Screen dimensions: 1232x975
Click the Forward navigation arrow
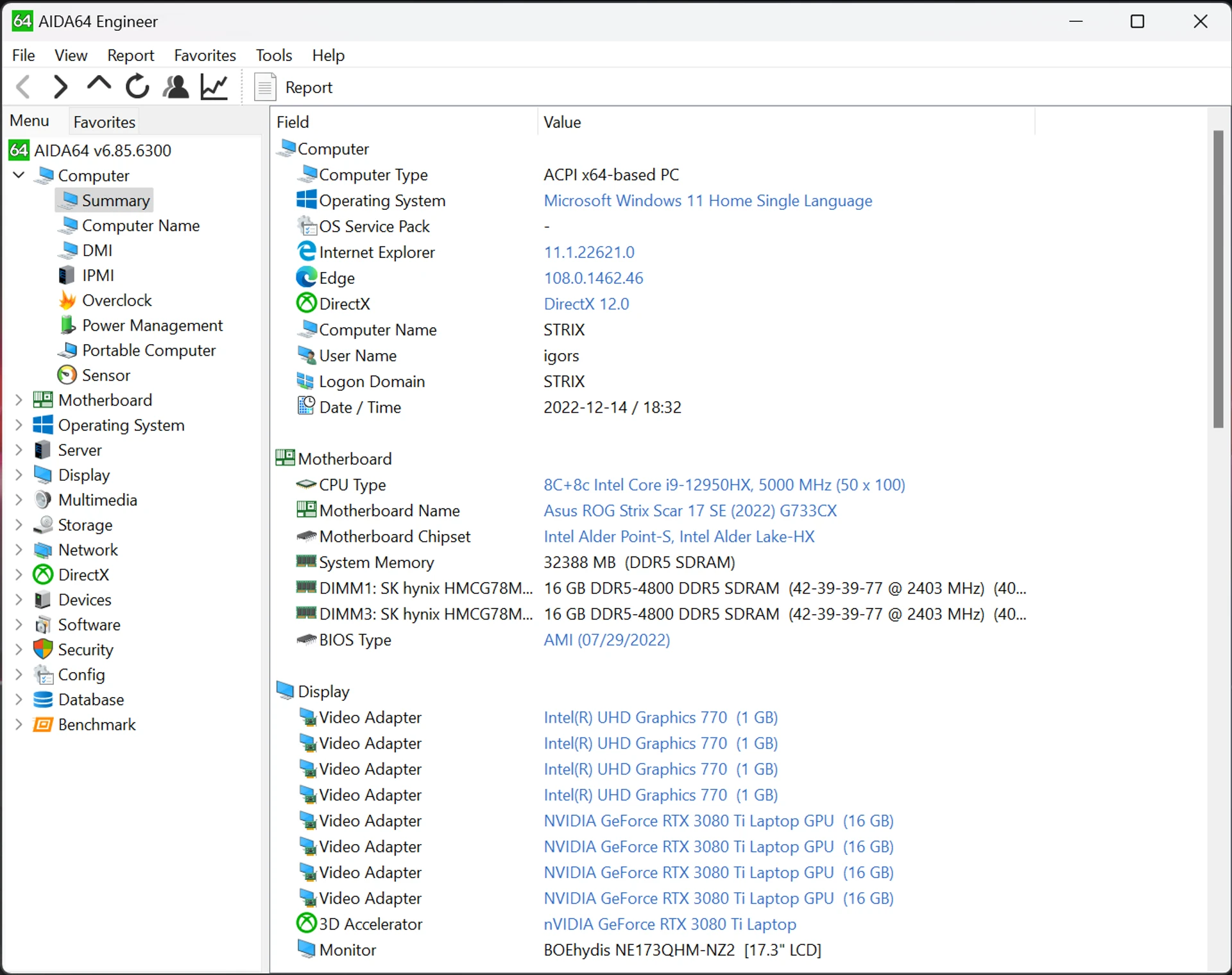pyautogui.click(x=60, y=87)
